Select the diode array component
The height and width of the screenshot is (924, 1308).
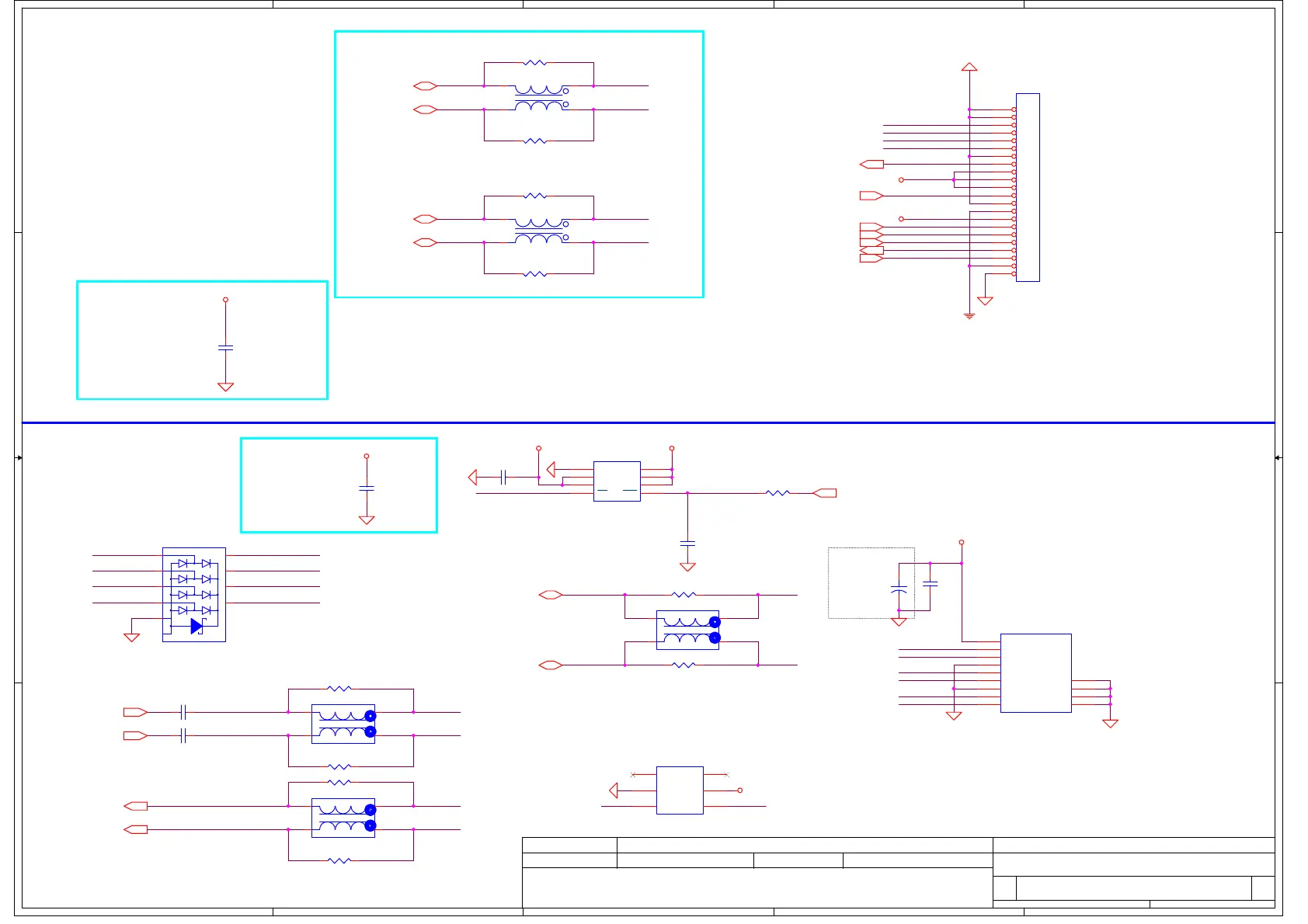coord(194,595)
